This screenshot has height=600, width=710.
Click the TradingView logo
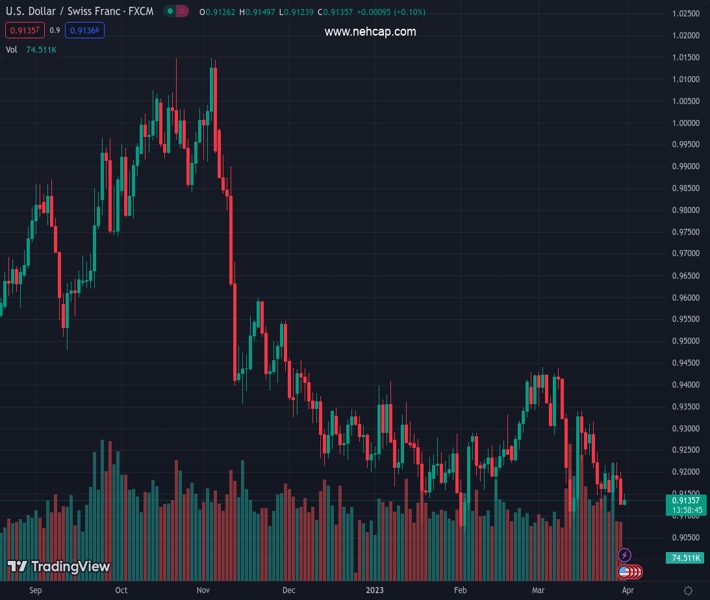[58, 567]
